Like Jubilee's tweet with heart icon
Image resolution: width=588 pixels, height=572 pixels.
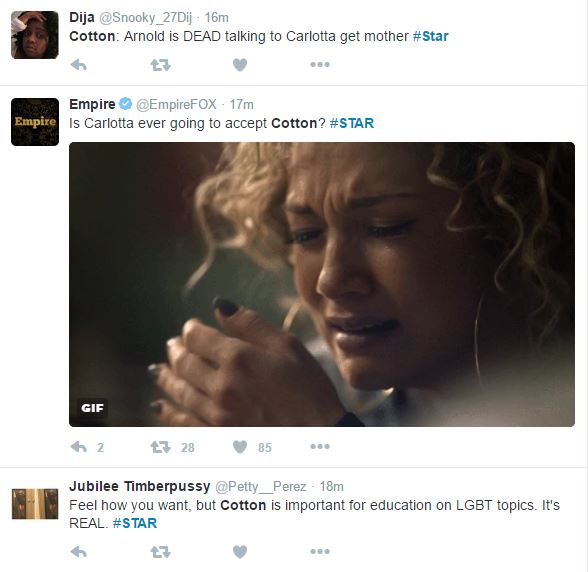[x=240, y=552]
